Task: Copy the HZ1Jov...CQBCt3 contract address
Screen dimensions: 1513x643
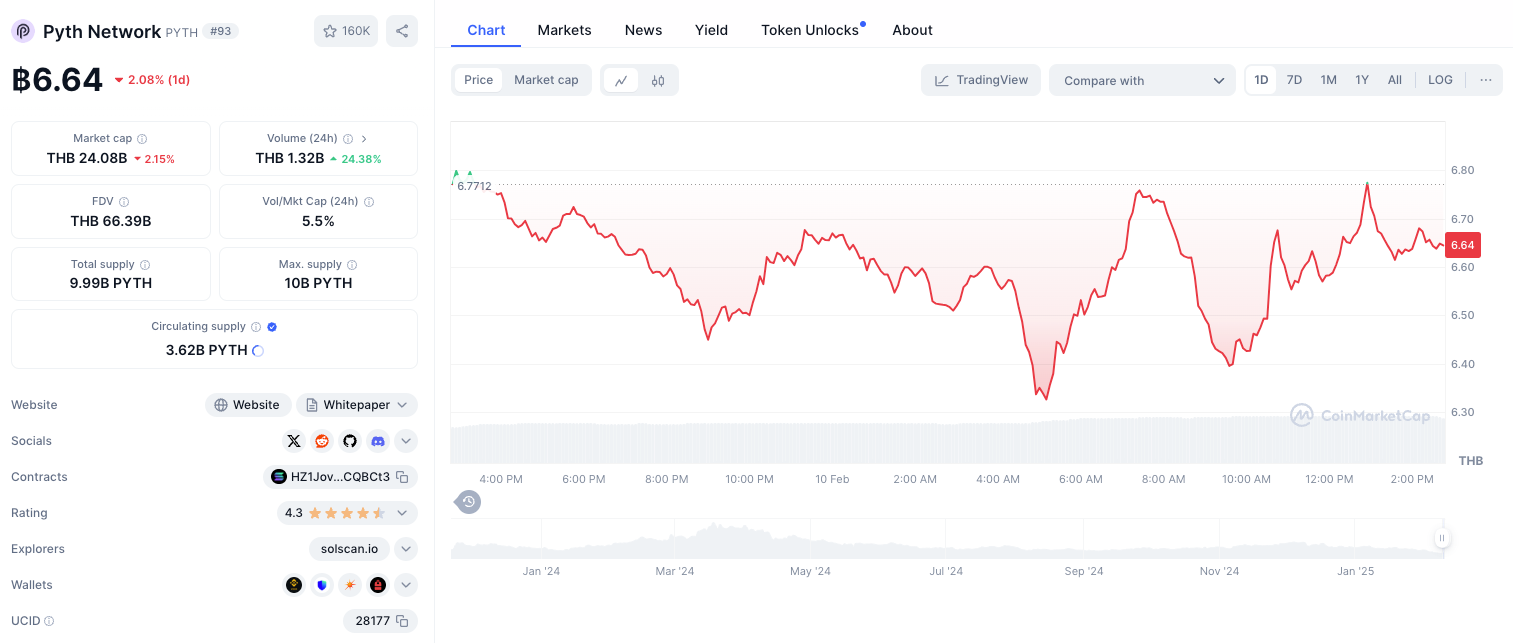Action: click(402, 477)
